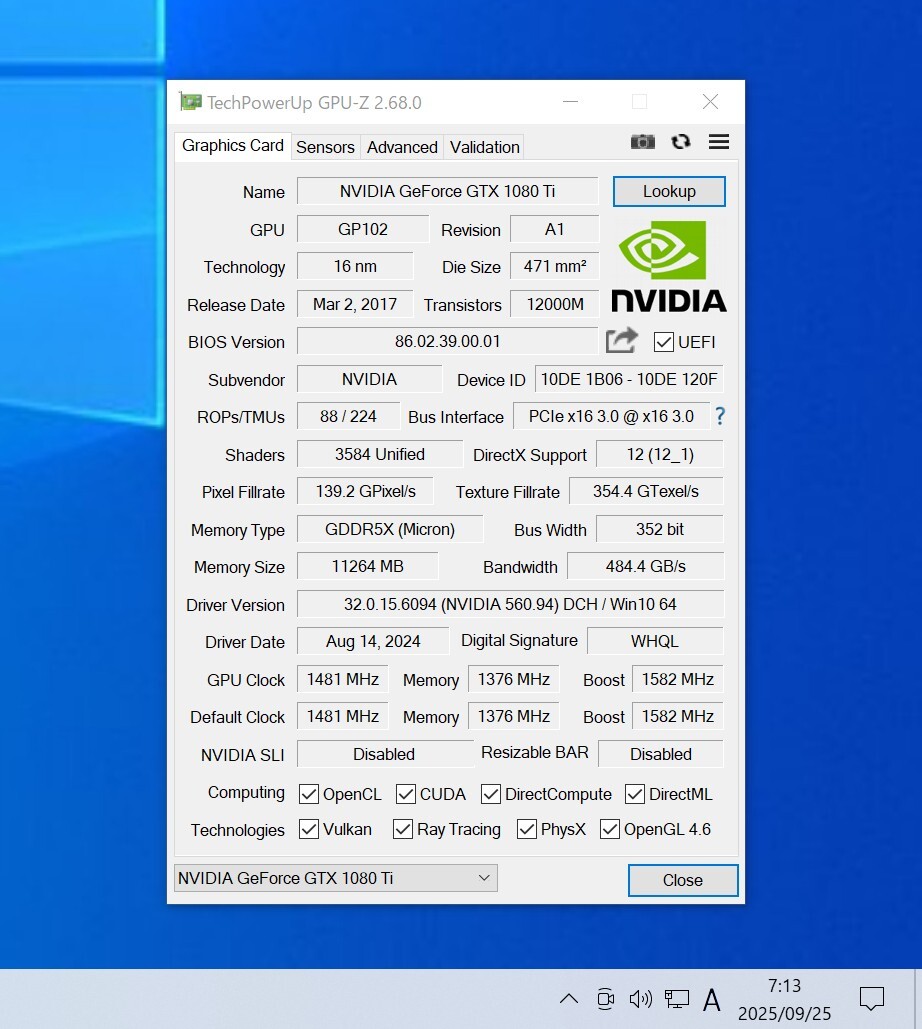922x1029 pixels.
Task: Click the BIOS Version text field
Action: 447,341
